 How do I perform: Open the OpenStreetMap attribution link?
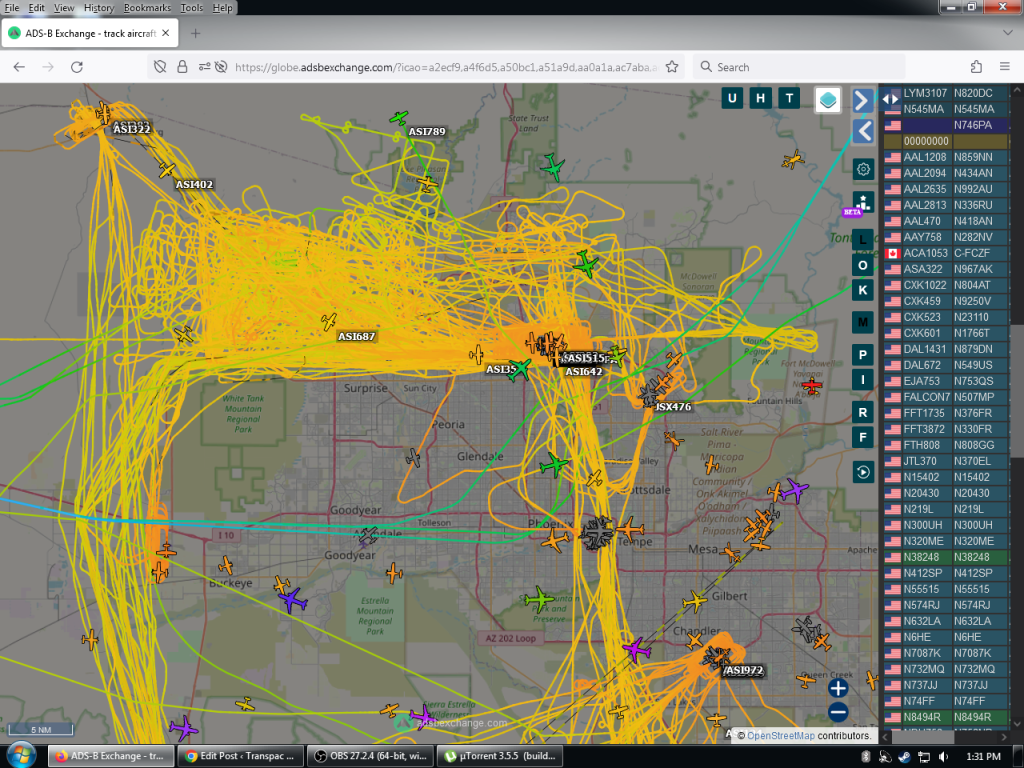[x=780, y=735]
